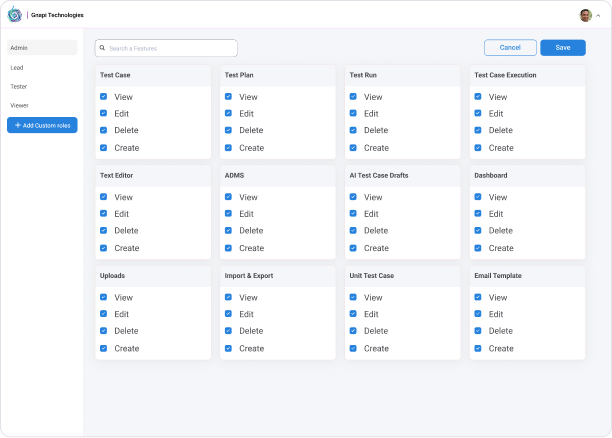Uncheck Edit under ADMS

(x=228, y=214)
